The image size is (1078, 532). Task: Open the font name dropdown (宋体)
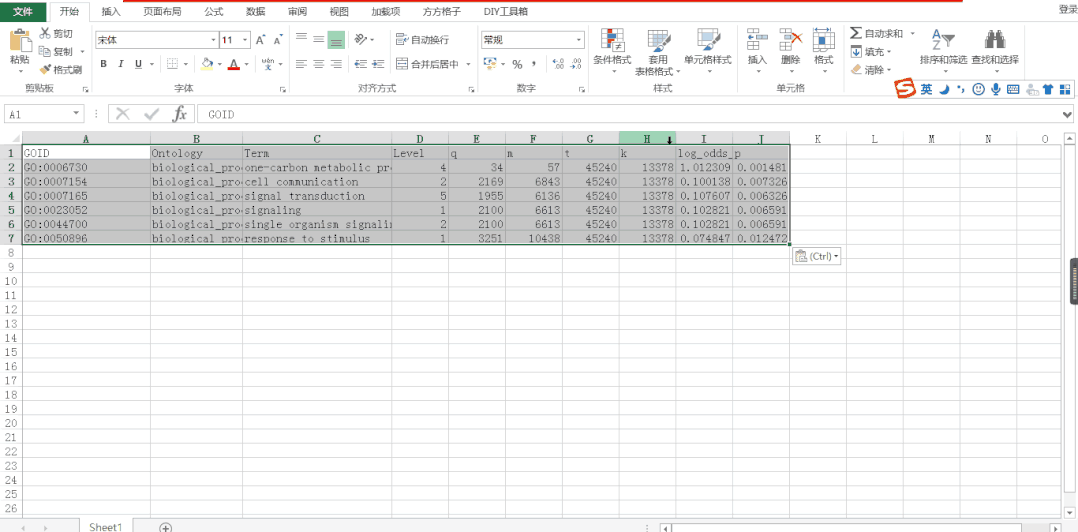coord(213,40)
